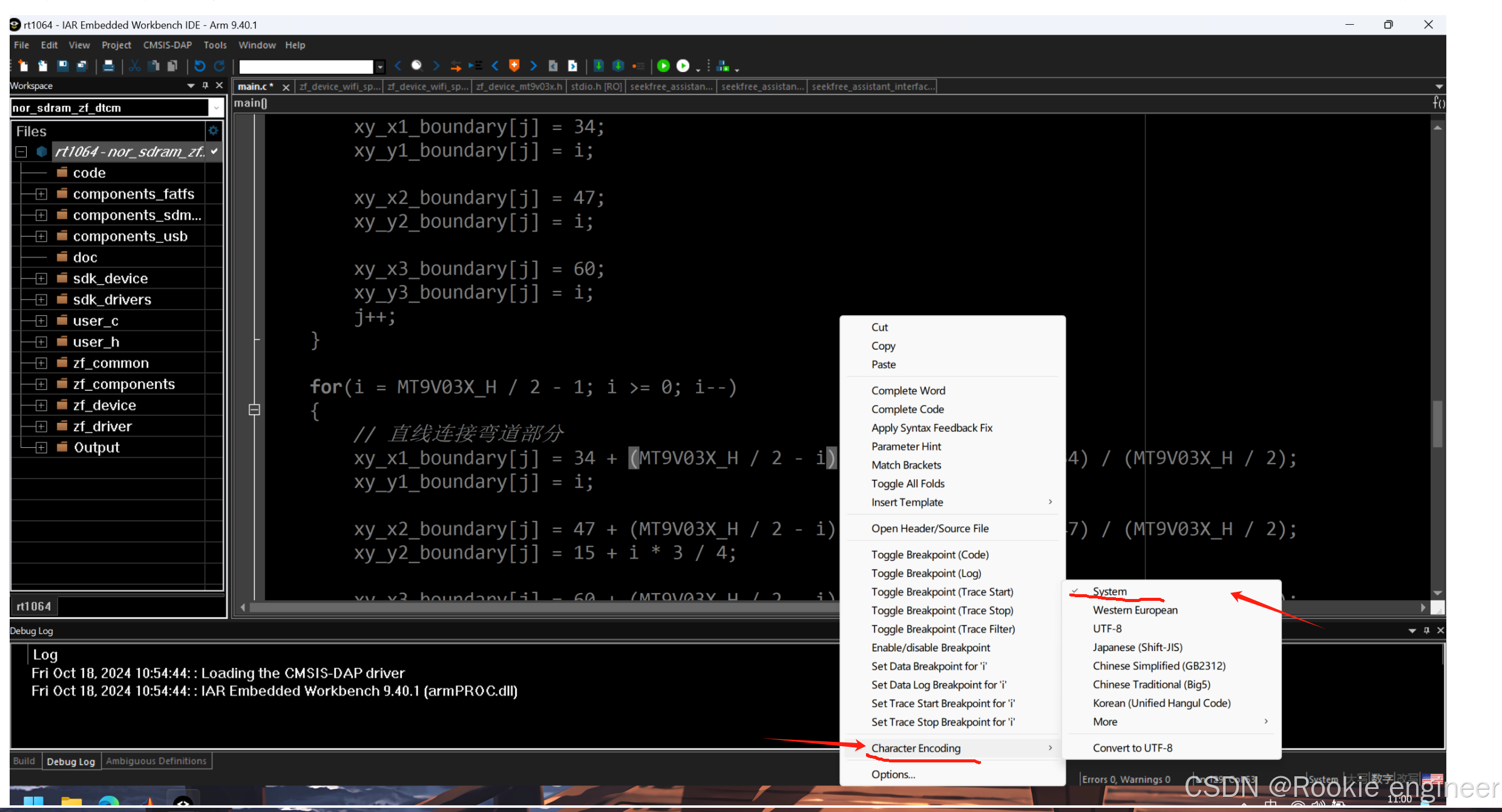Switch to stdio.h [RO] tab
This screenshot has height=812, width=1502.
(x=595, y=87)
